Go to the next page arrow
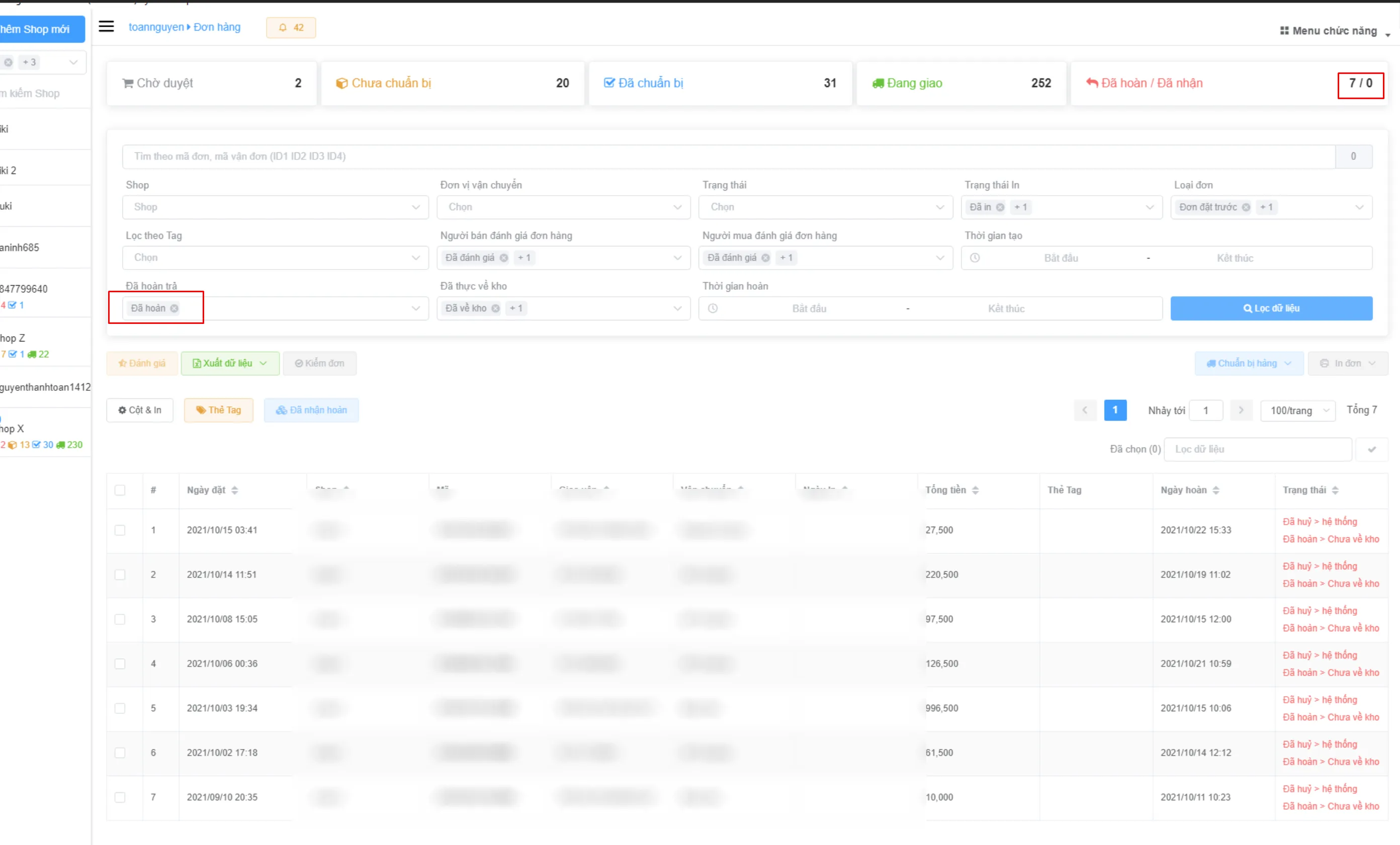 [x=1242, y=410]
